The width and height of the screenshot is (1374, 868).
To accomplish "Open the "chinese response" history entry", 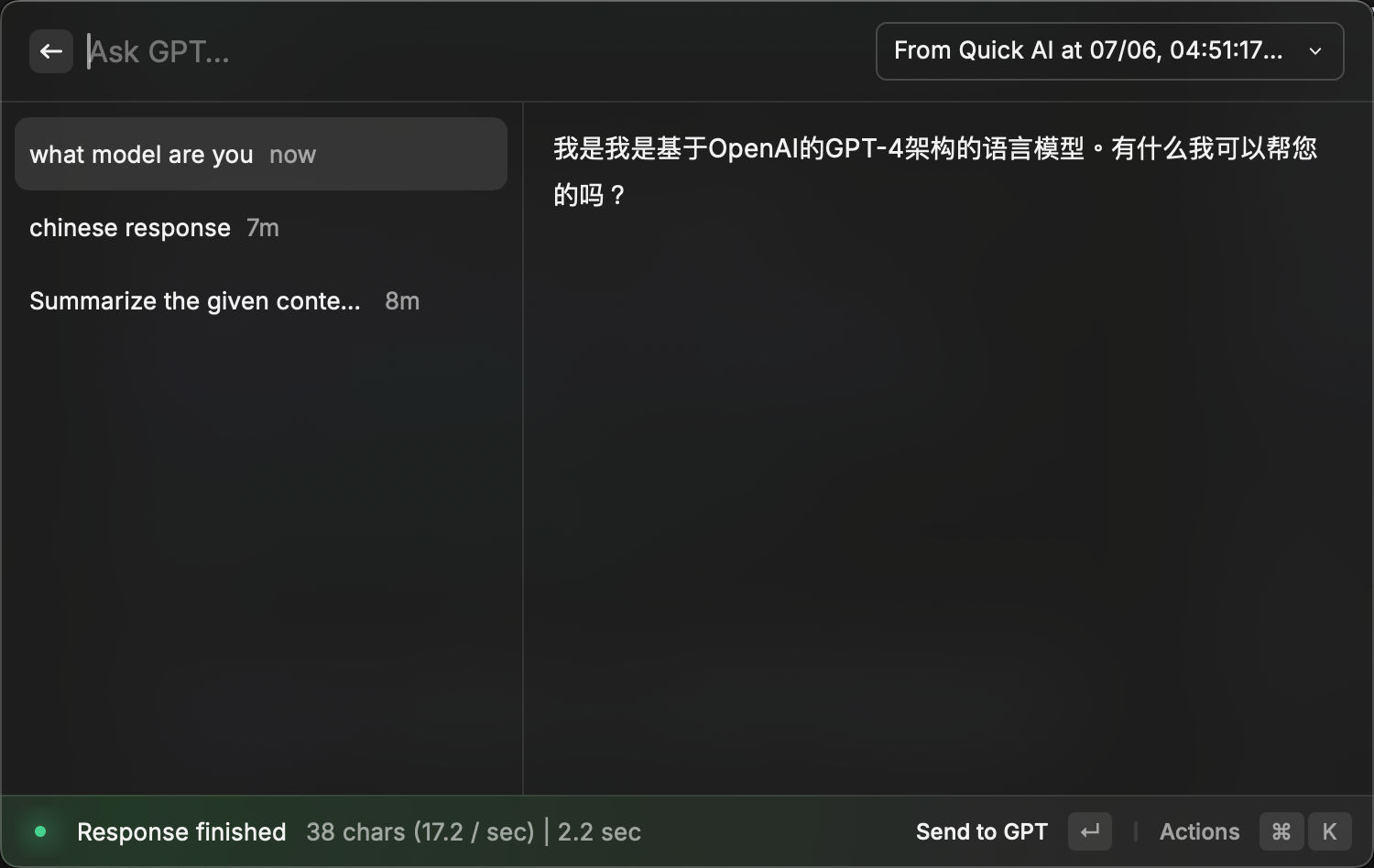I will [130, 227].
